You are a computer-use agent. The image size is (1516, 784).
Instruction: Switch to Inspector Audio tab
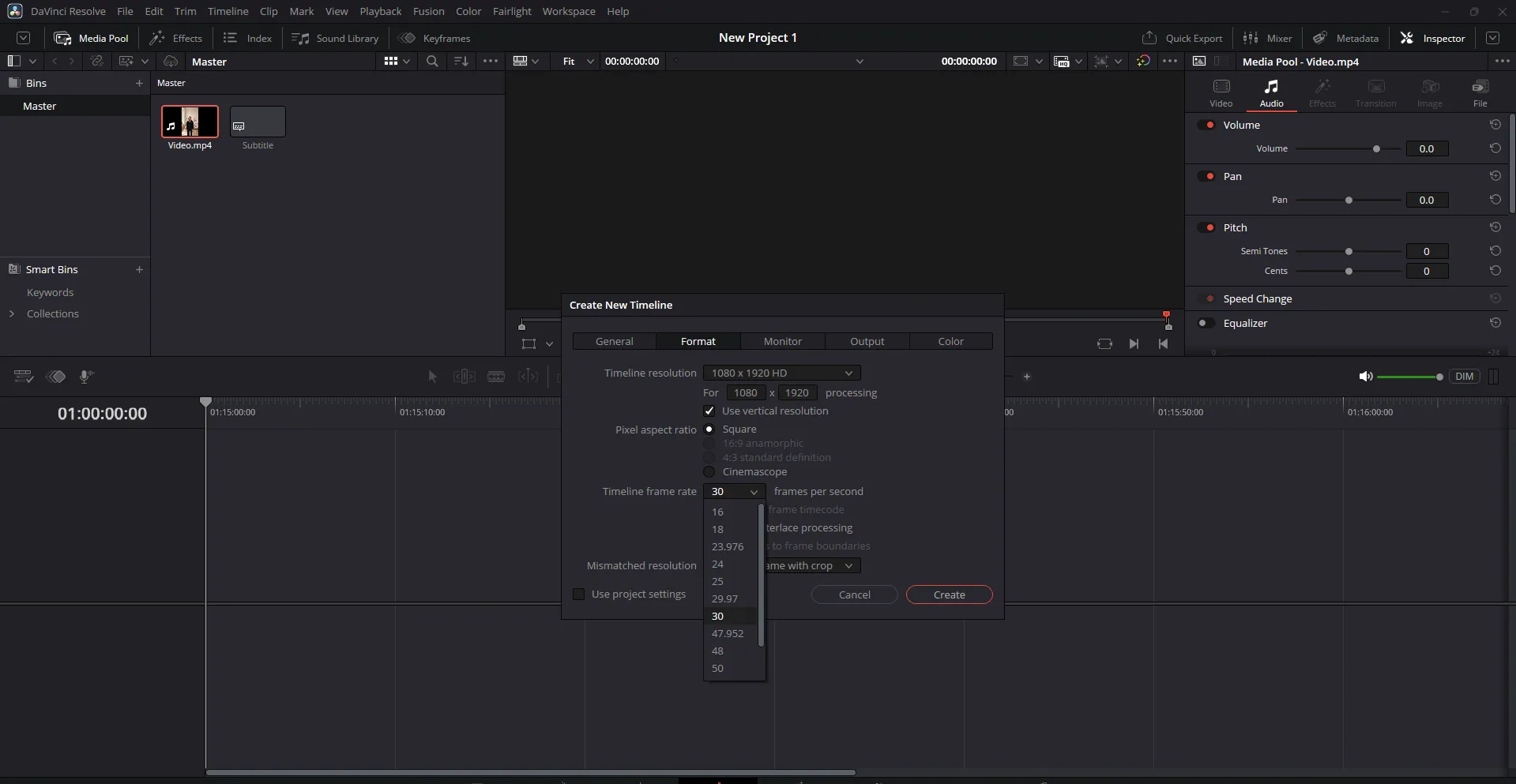tap(1271, 93)
